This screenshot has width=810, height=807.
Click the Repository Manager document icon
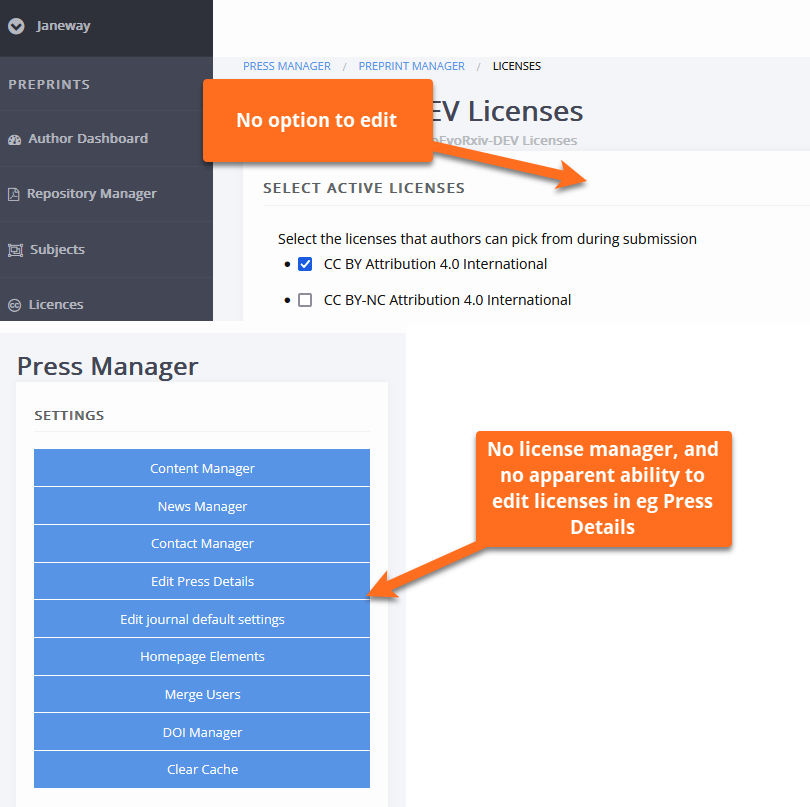13,193
